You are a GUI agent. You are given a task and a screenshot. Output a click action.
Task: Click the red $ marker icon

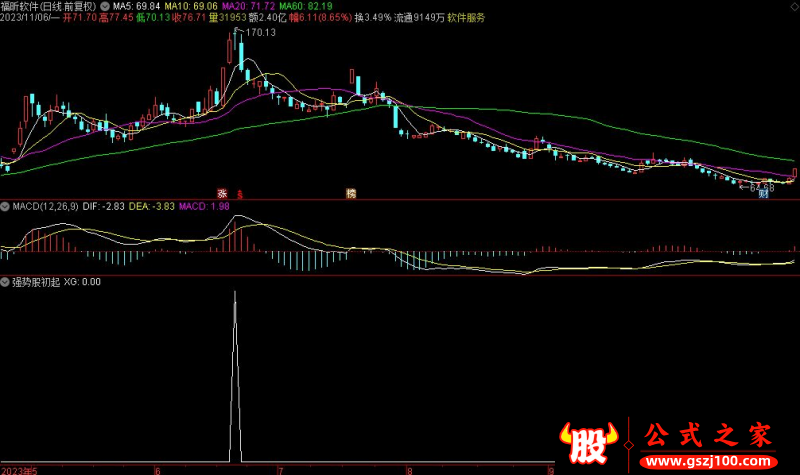point(240,194)
